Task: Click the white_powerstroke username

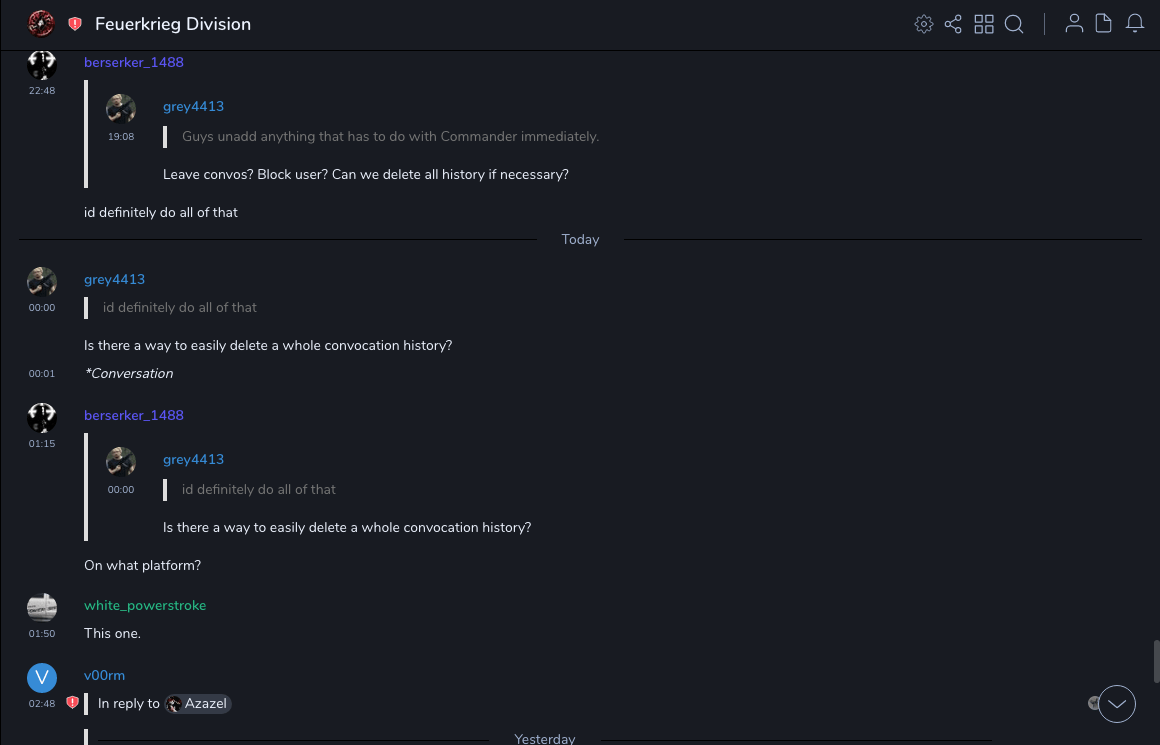Action: tap(145, 606)
